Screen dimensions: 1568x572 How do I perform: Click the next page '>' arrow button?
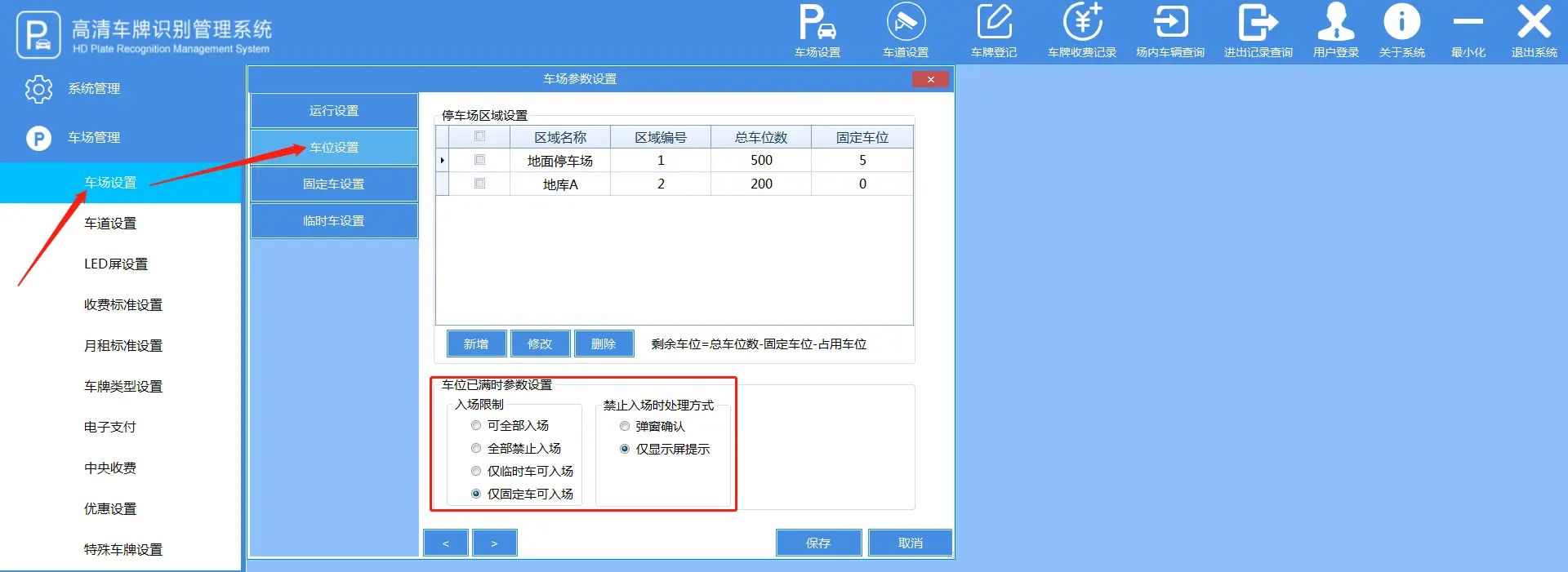tap(494, 543)
